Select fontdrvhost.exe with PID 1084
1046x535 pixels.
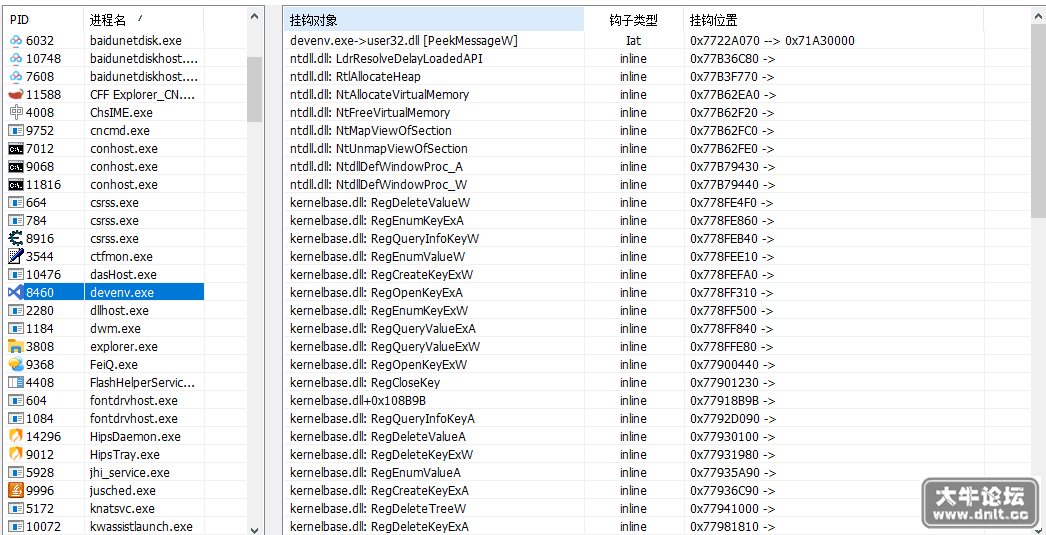105,419
